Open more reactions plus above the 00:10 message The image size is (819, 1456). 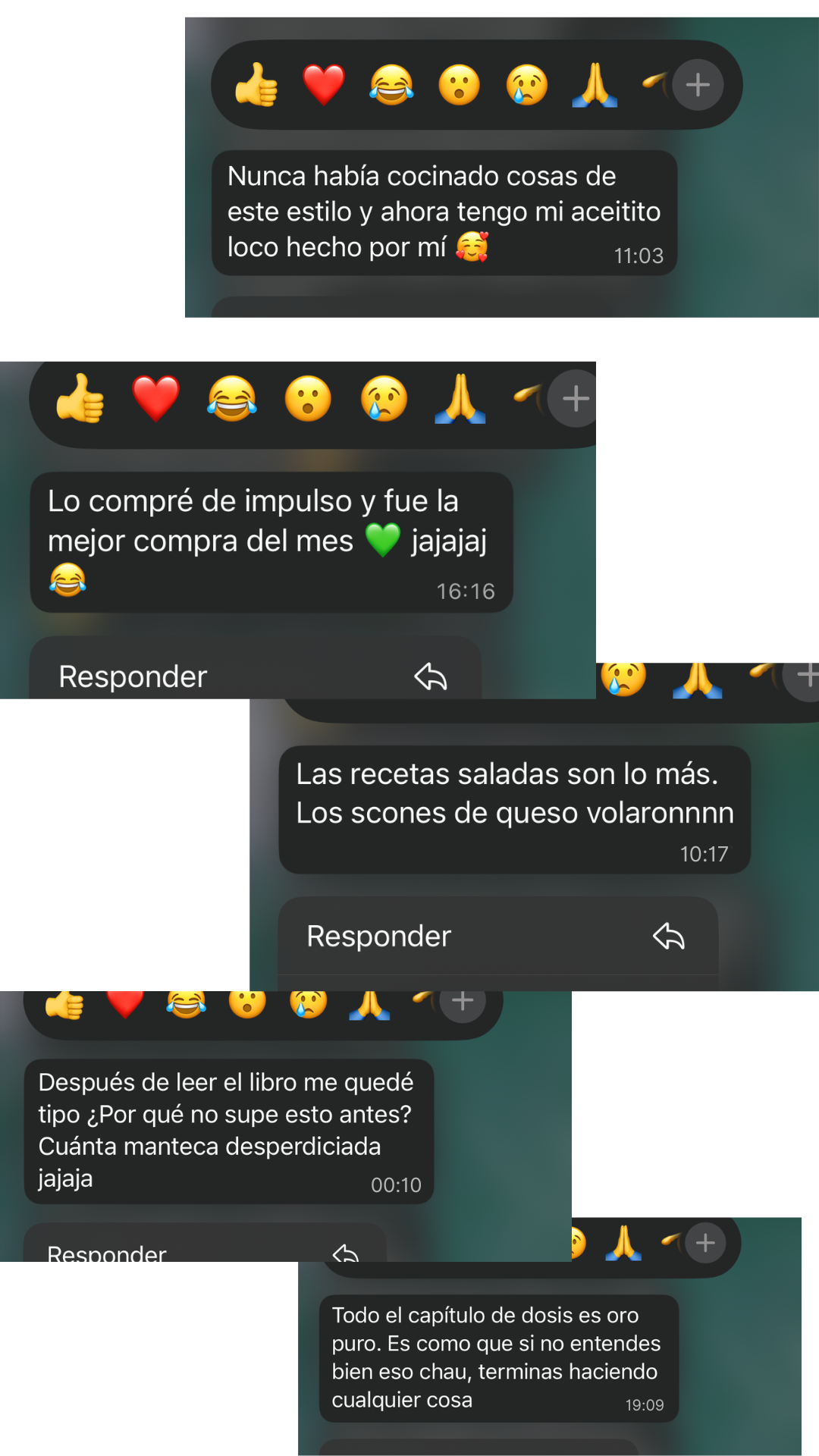pyautogui.click(x=463, y=1001)
